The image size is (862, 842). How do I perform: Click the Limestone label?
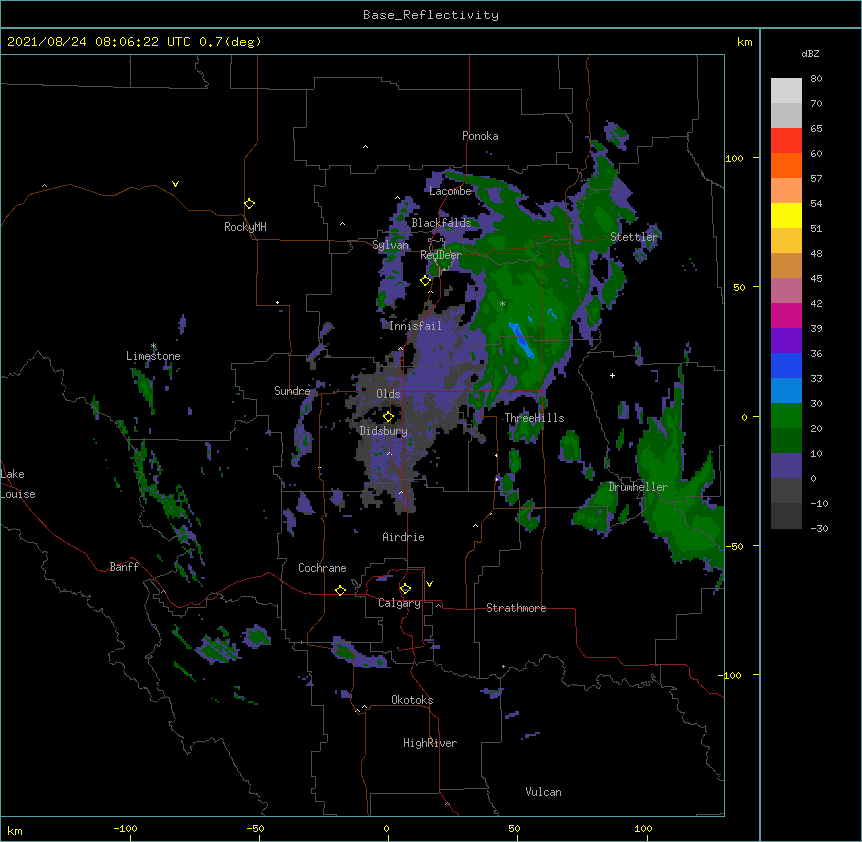click(x=153, y=356)
